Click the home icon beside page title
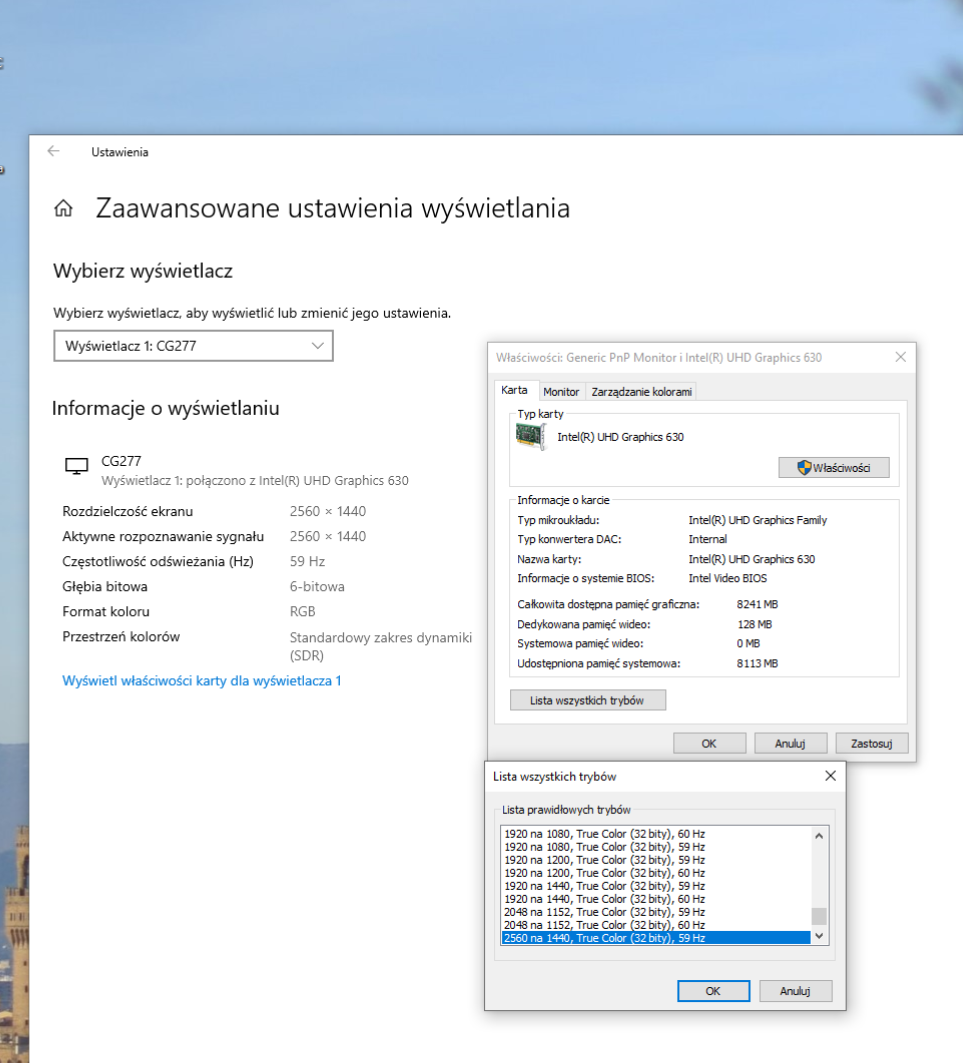963x1063 pixels. (x=63, y=209)
